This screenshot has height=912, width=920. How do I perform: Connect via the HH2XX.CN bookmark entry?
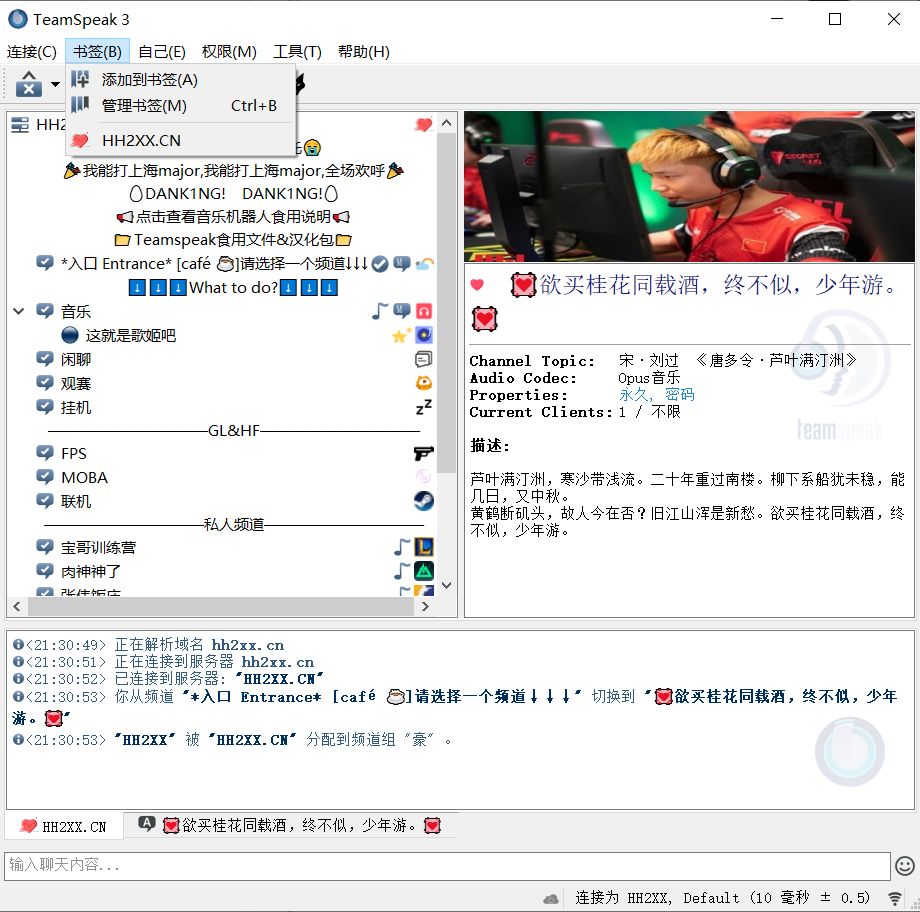[141, 140]
